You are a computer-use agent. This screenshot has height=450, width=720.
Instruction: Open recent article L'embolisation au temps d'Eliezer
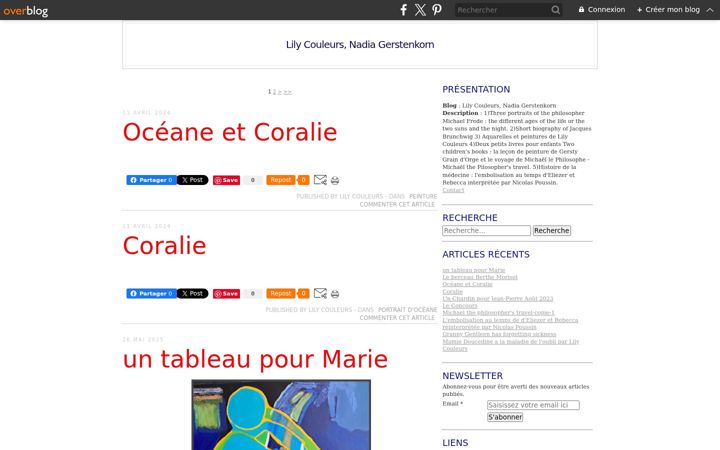tap(510, 324)
